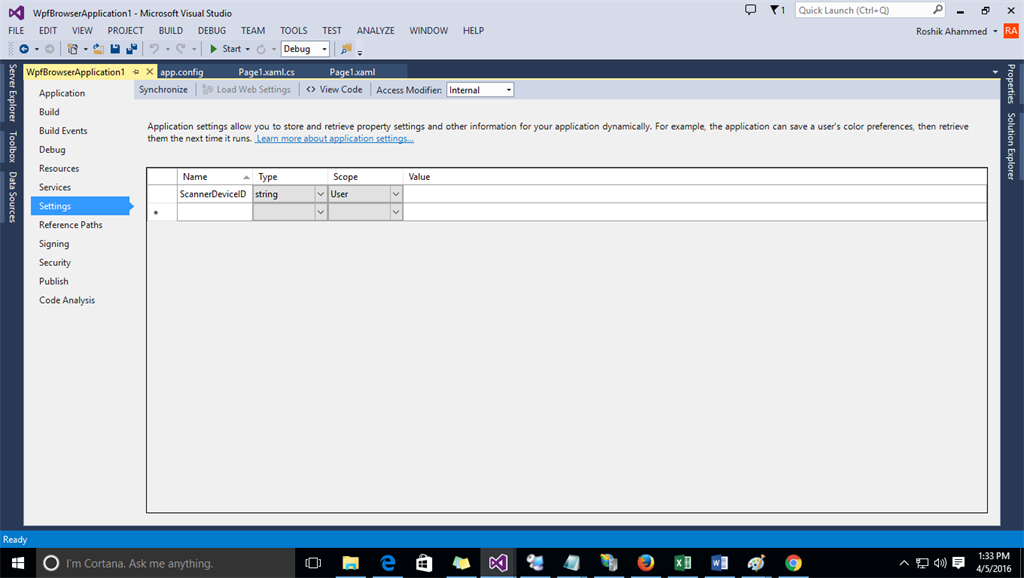Open the DEBUG menu
1024x578 pixels.
(x=212, y=31)
